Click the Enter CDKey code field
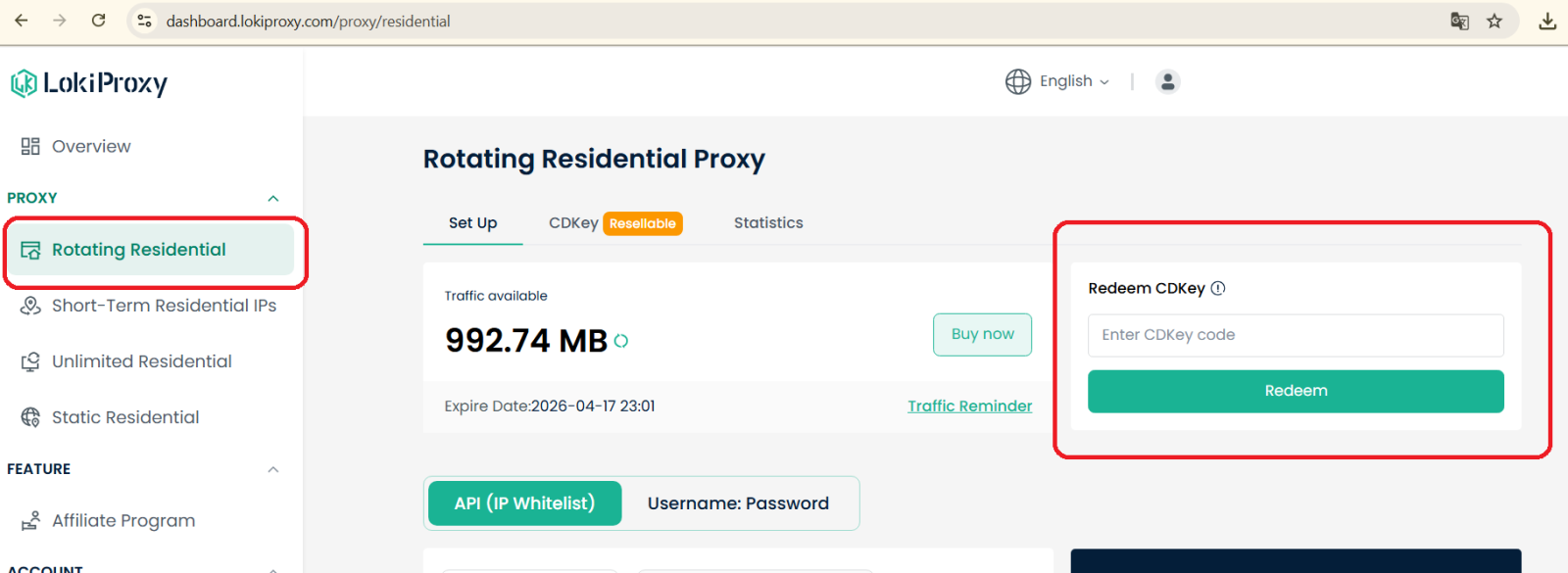 [1295, 335]
